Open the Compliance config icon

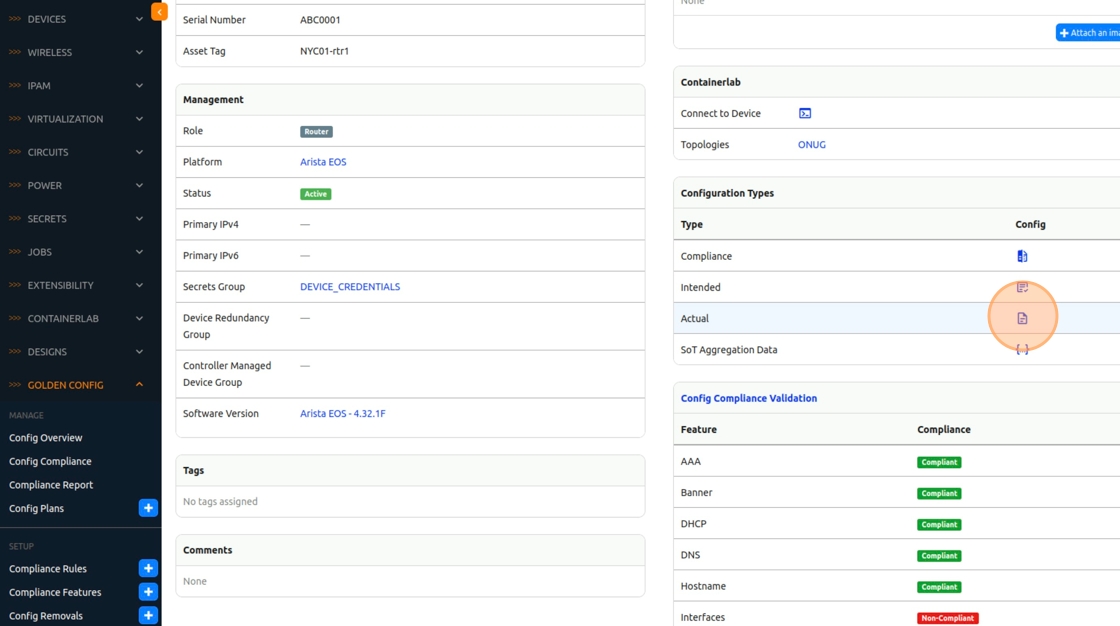point(1022,256)
